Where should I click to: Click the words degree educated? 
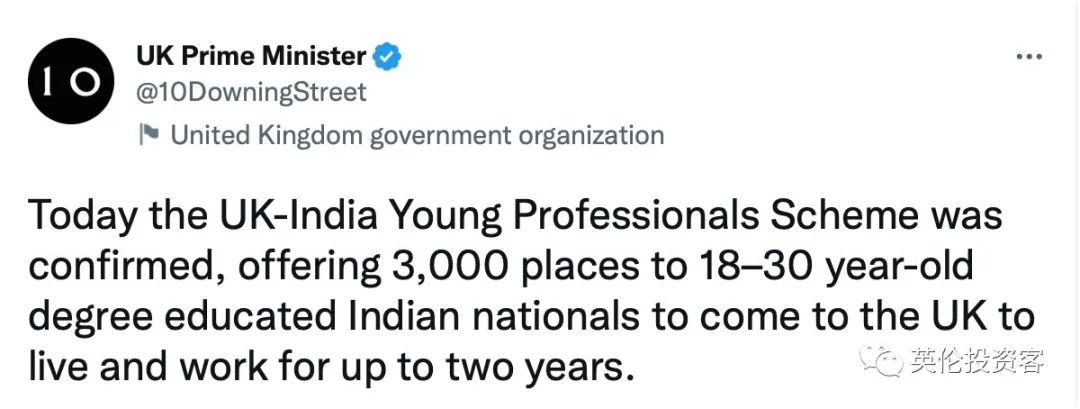183,316
